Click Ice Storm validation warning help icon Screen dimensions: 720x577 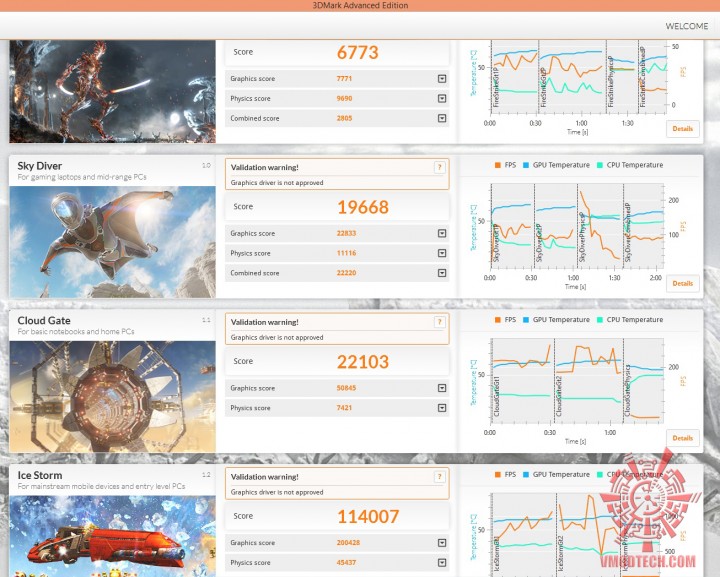tap(439, 477)
